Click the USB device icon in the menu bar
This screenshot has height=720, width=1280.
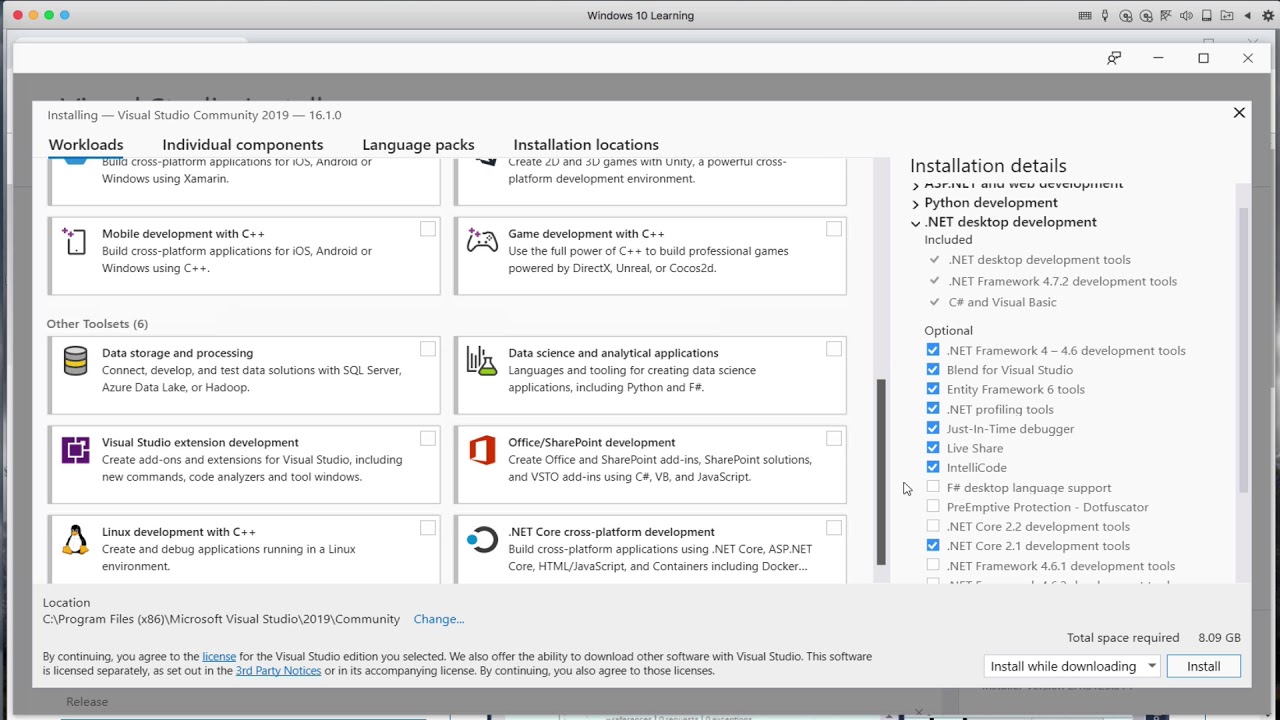(1105, 15)
